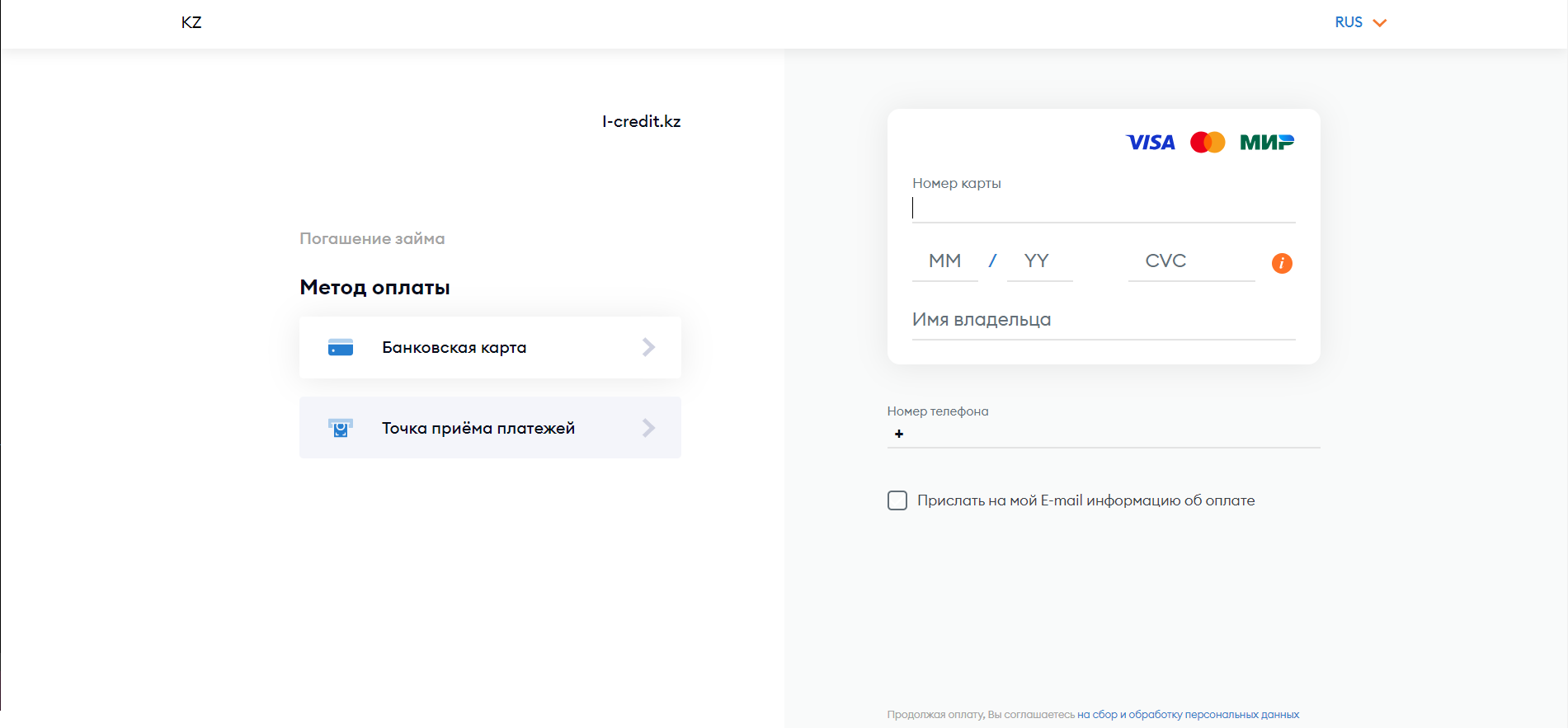
Task: Select Банковская карта payment method
Action: coord(490,347)
